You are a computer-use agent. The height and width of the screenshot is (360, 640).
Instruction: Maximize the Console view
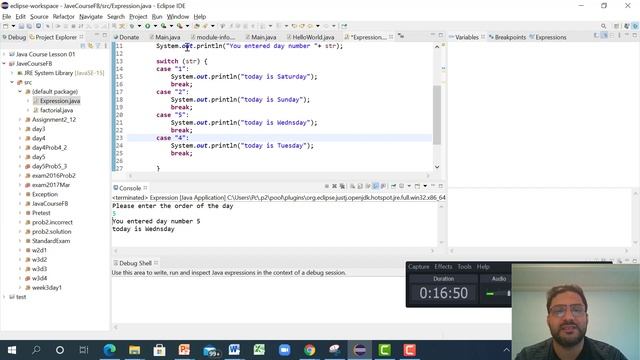tap(441, 186)
